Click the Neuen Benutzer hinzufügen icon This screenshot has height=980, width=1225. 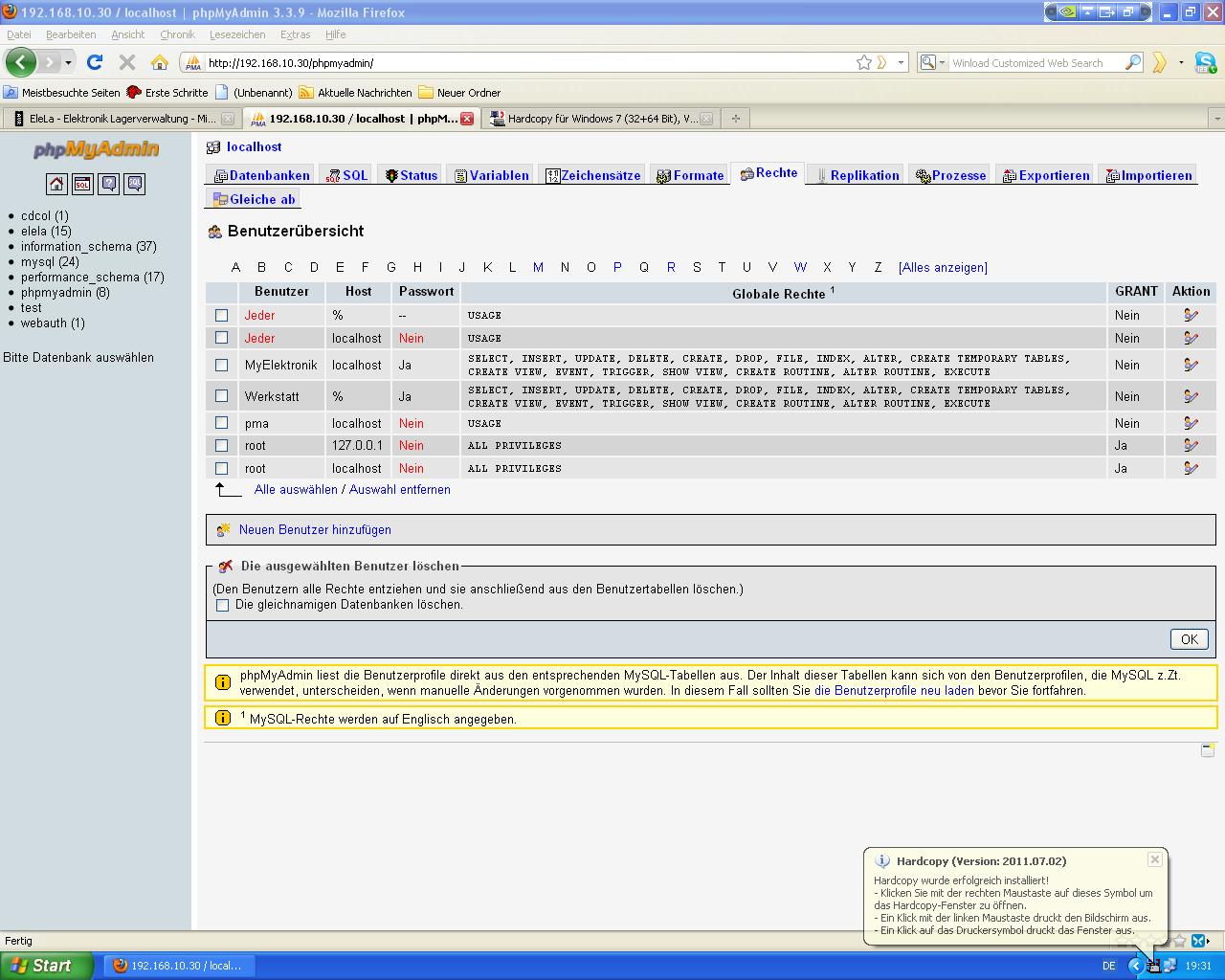click(x=224, y=529)
